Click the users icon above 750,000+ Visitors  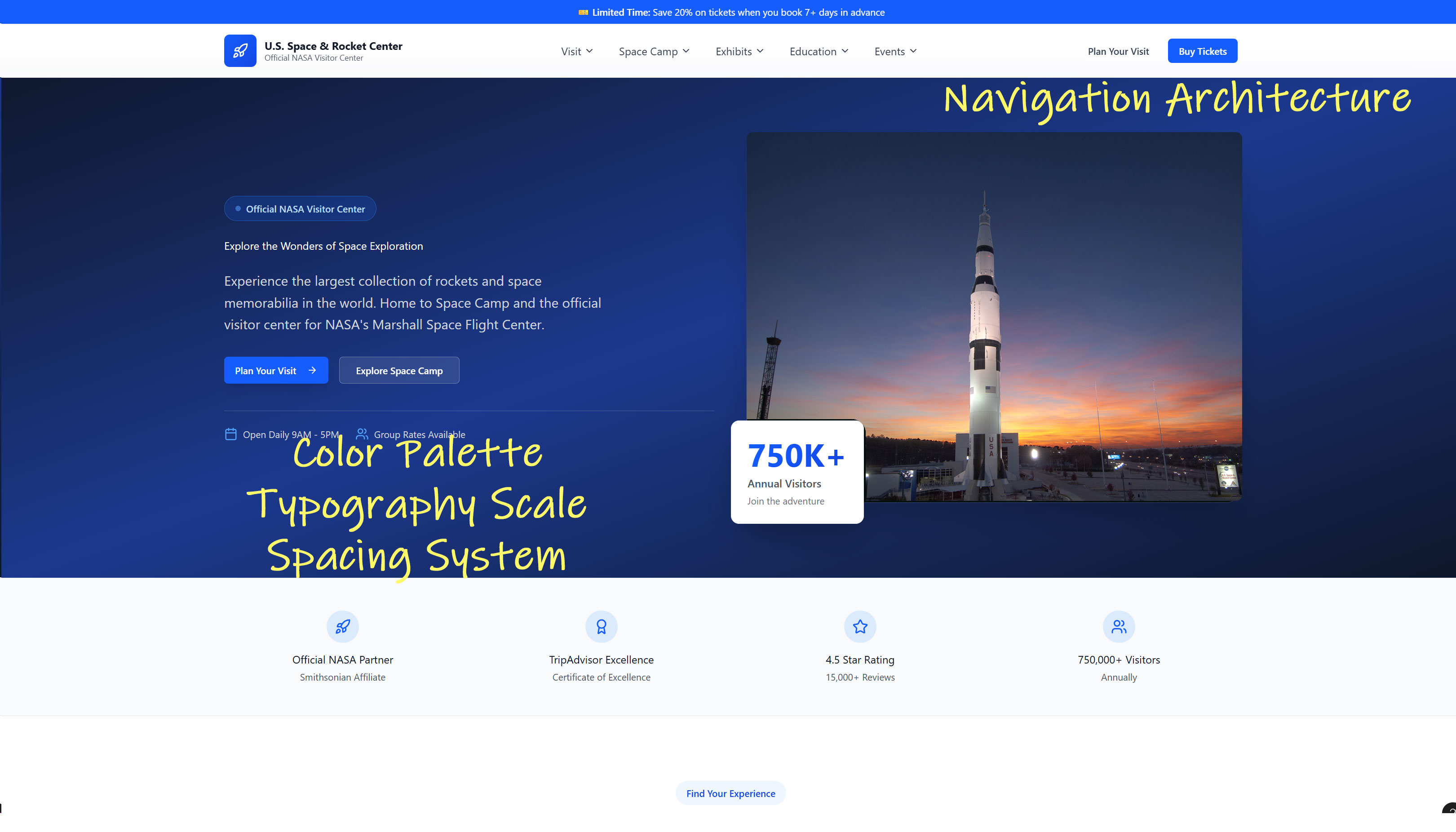(x=1118, y=627)
